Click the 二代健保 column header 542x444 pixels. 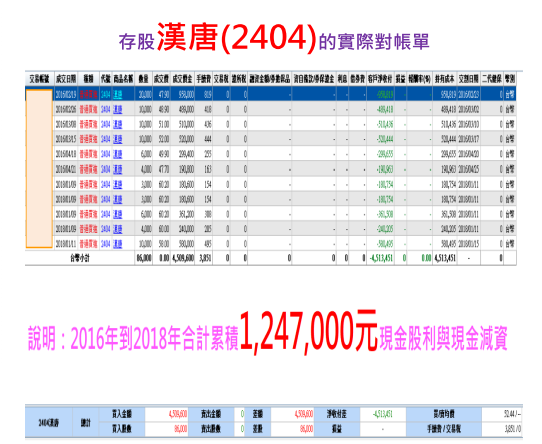[492, 79]
